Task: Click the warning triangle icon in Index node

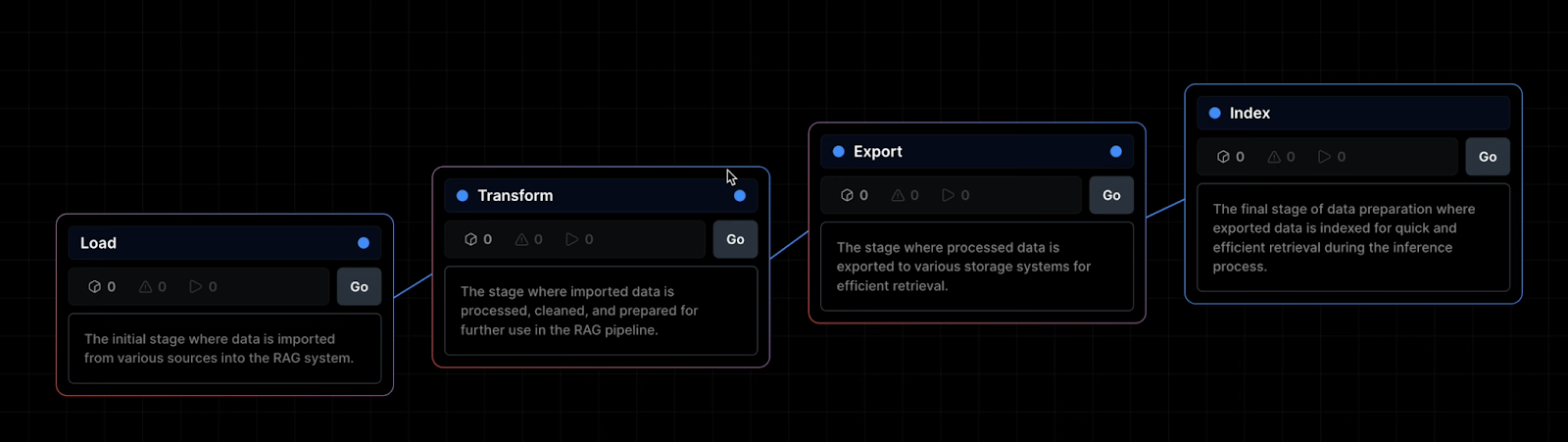Action: [x=1274, y=157]
